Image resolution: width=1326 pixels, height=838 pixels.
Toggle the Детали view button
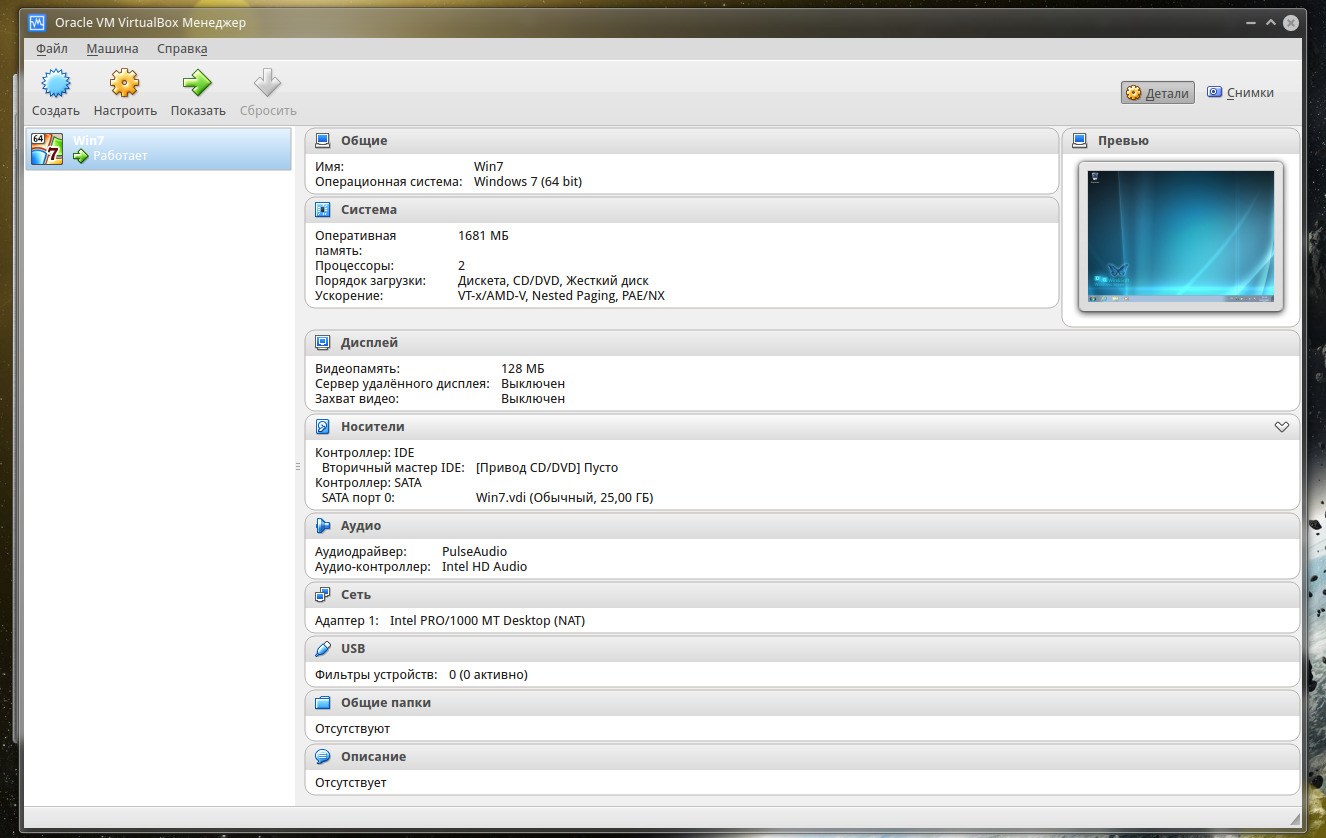pyautogui.click(x=1157, y=93)
